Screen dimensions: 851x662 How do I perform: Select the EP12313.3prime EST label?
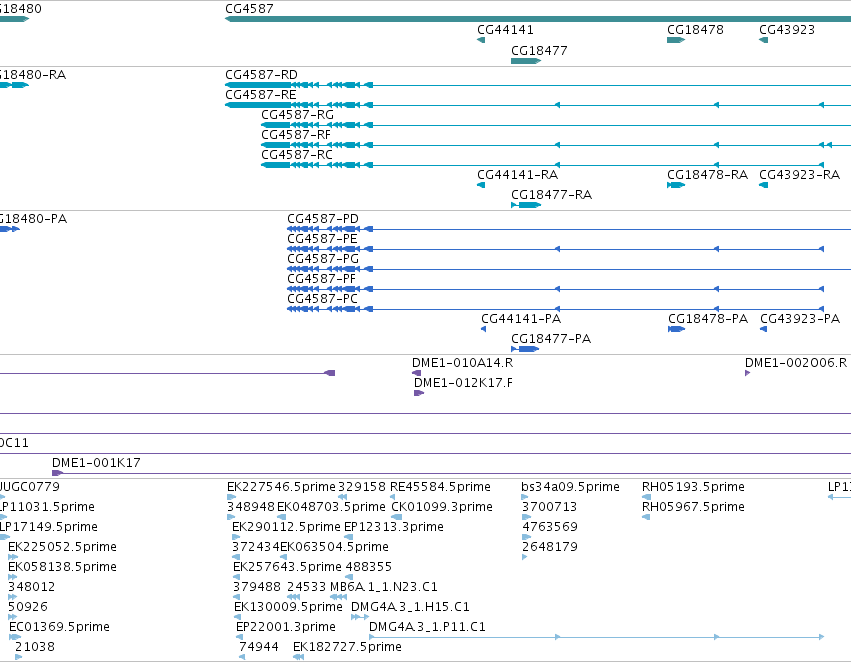[394, 527]
